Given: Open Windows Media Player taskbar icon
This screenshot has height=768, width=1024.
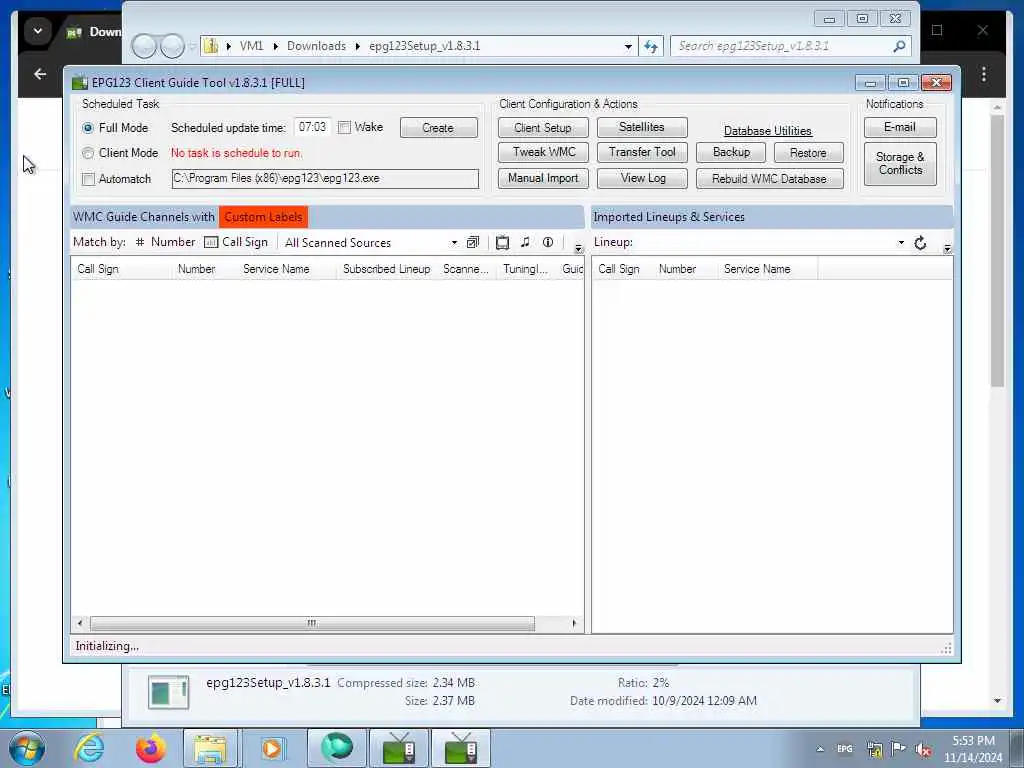Looking at the screenshot, I should (271, 748).
